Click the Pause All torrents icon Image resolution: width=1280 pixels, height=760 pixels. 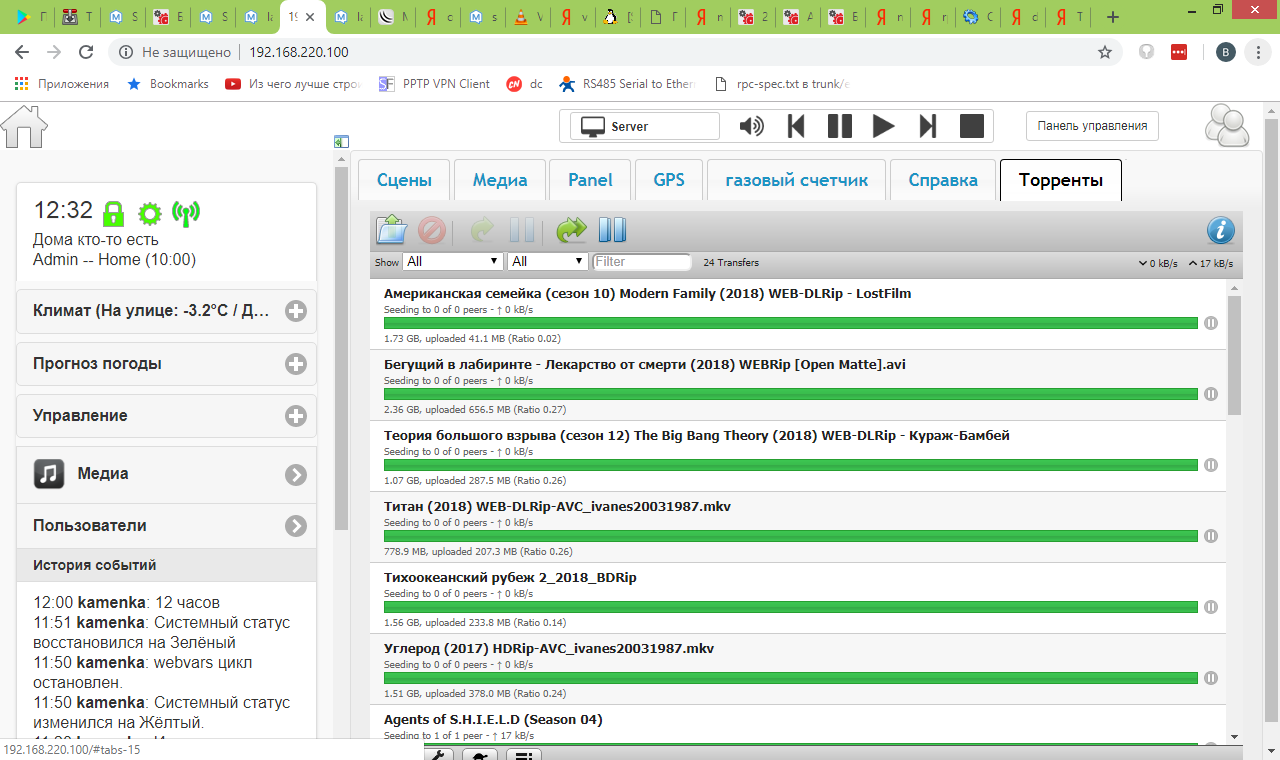pyautogui.click(x=612, y=231)
